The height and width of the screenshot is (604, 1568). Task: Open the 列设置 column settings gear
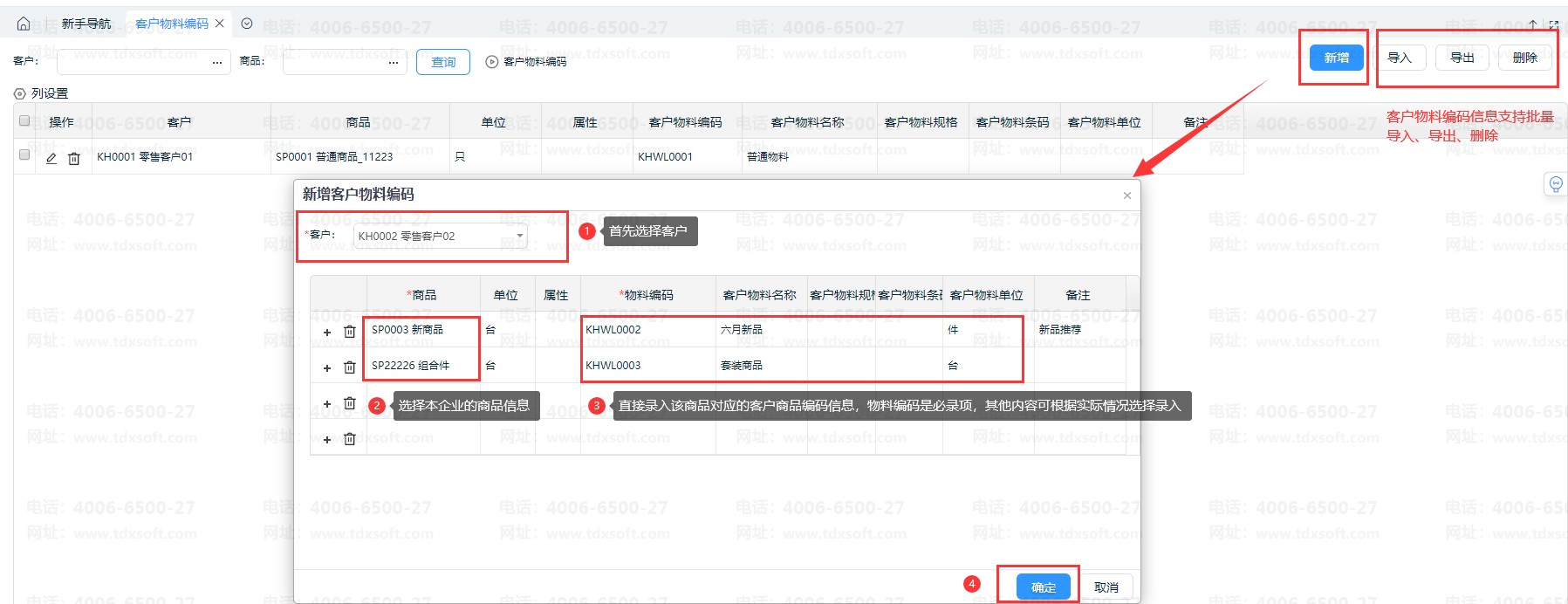coord(20,93)
